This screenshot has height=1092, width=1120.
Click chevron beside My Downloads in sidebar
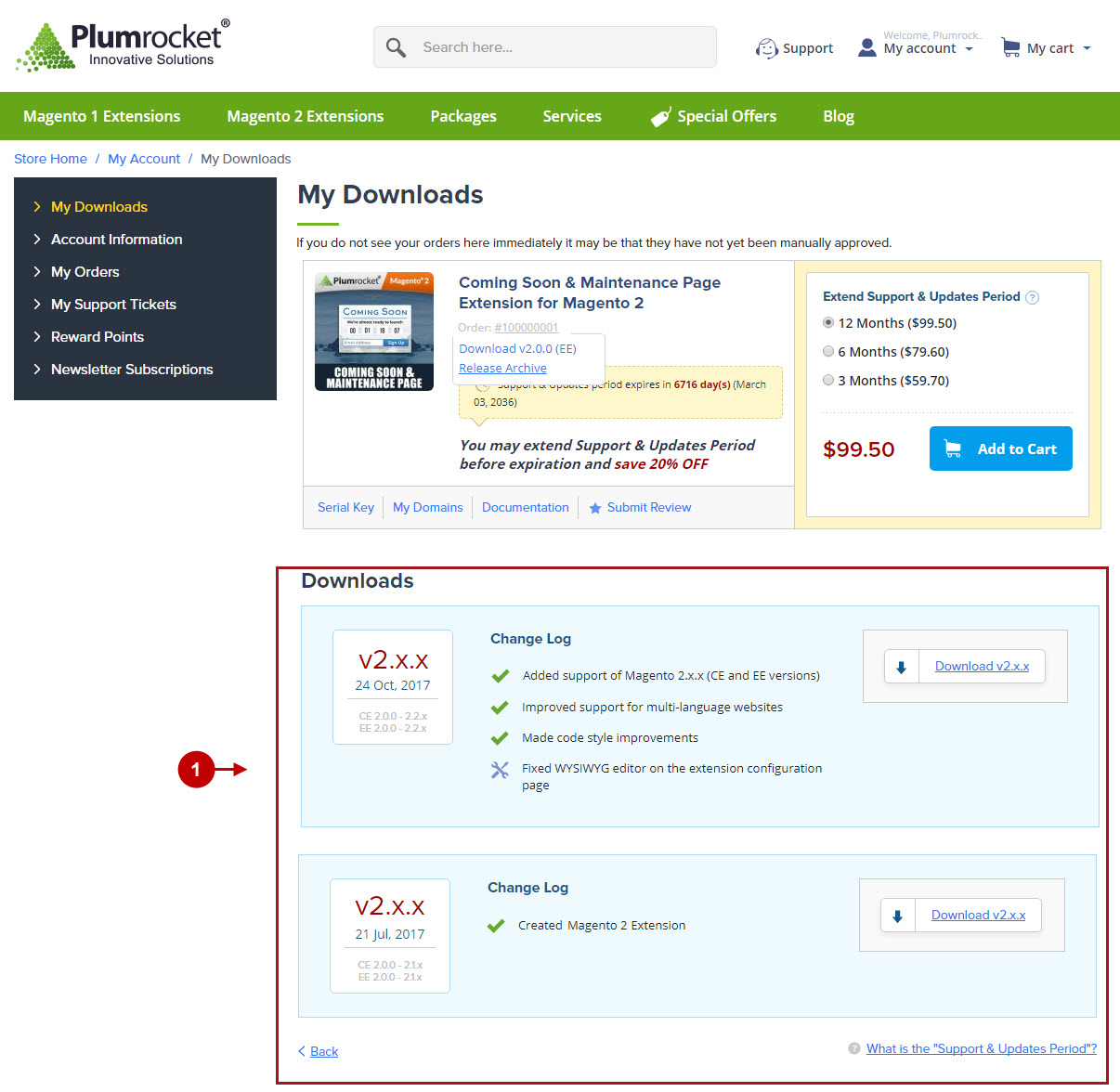point(37,207)
